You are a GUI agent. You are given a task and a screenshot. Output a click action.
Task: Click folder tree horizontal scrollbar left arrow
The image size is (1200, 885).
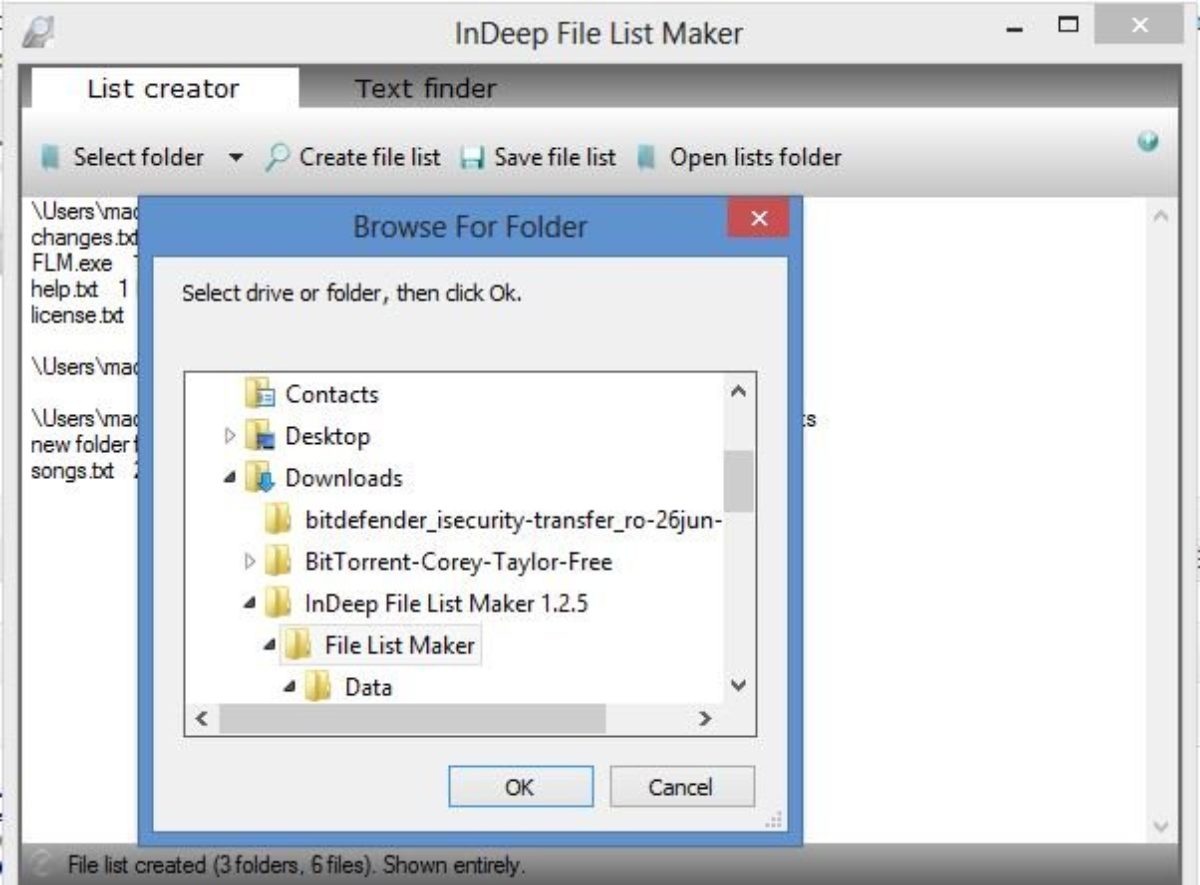(x=201, y=717)
